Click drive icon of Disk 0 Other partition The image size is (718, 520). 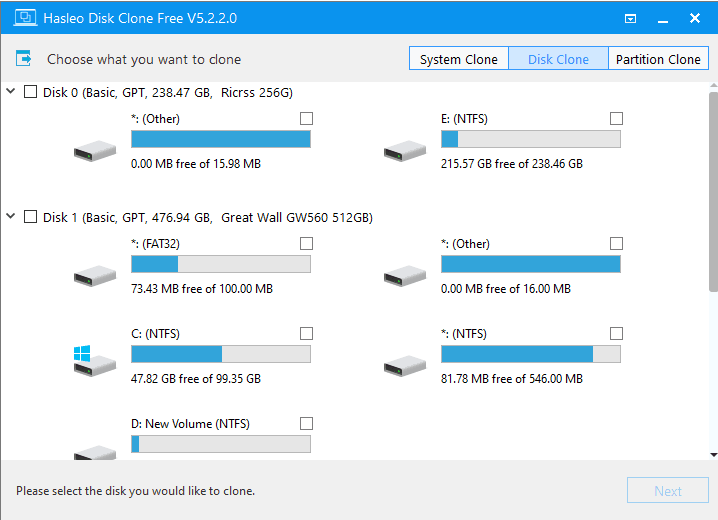click(x=95, y=151)
